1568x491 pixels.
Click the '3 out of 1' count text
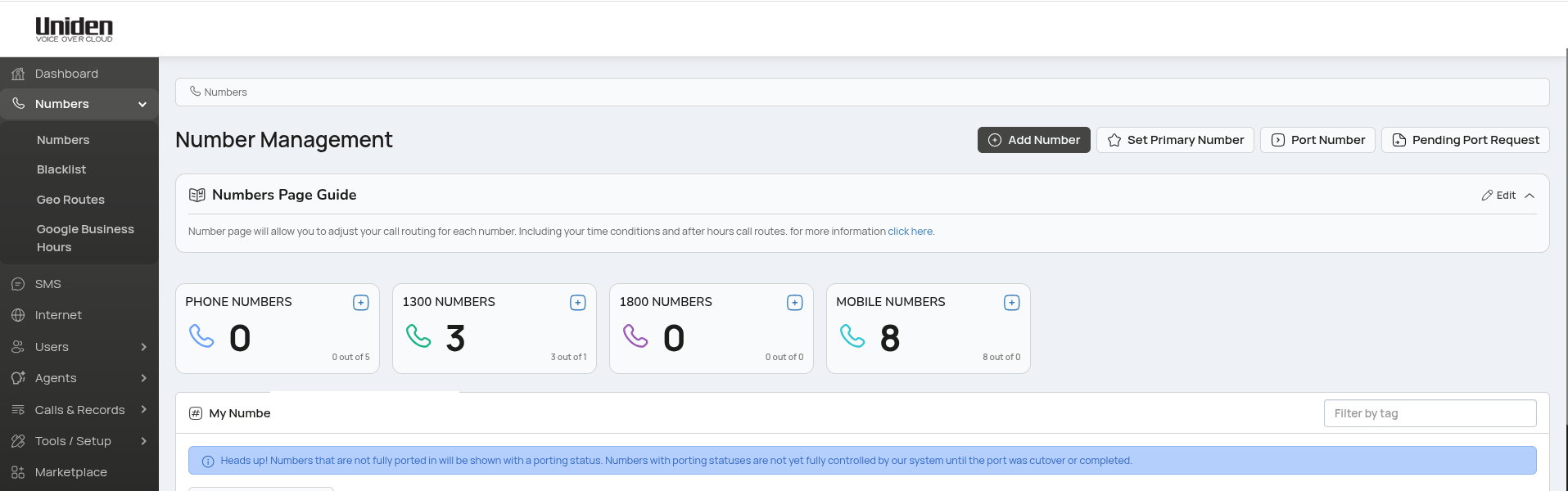click(x=568, y=357)
